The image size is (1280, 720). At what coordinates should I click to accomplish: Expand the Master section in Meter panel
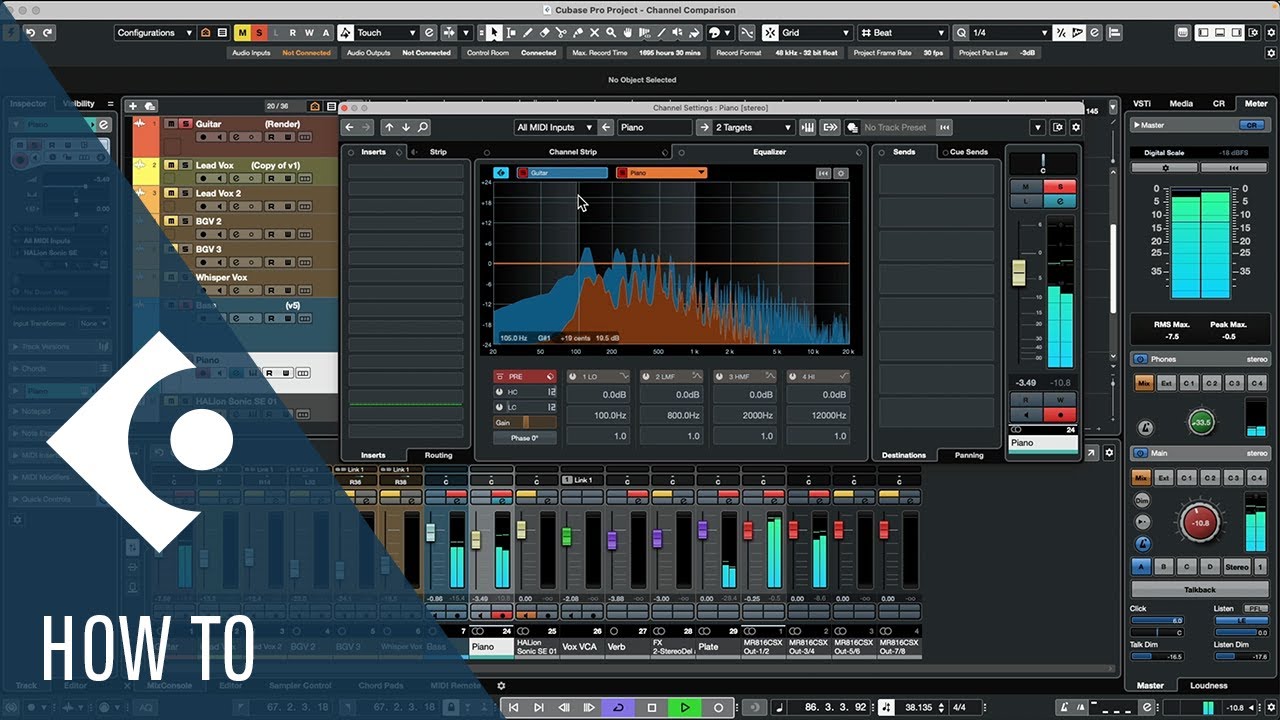pos(1136,125)
